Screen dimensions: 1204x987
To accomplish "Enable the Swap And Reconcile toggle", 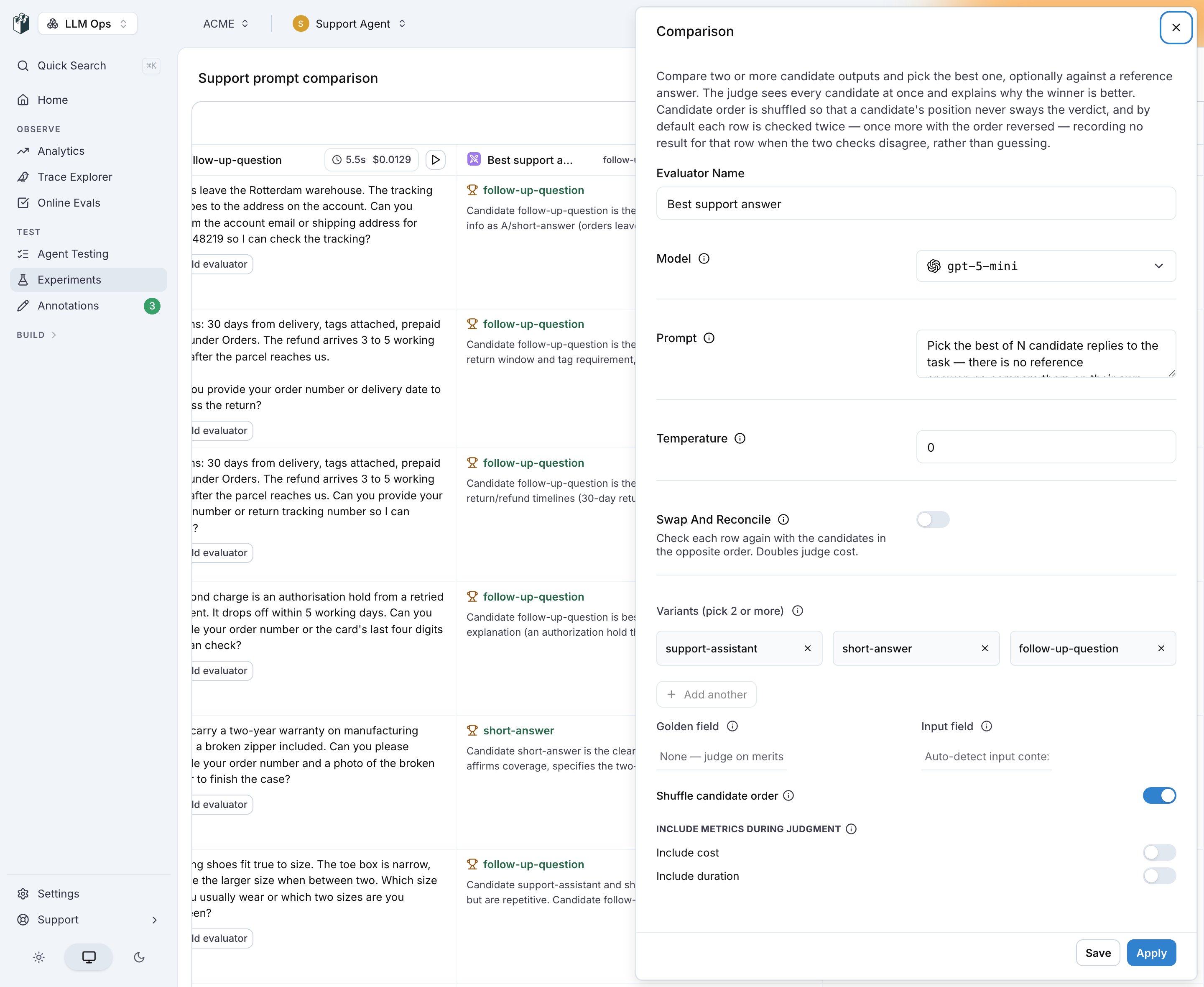I will [932, 520].
